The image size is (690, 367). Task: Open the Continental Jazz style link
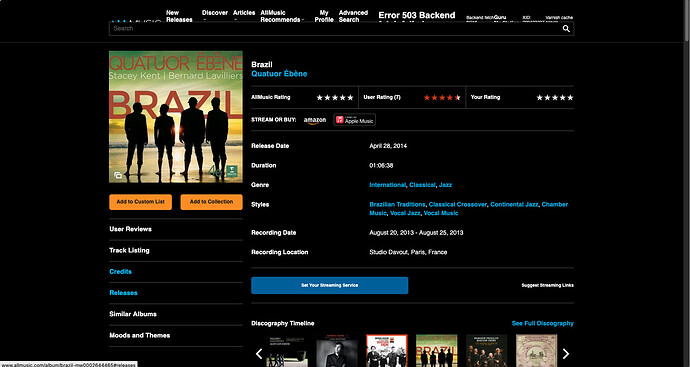(x=514, y=205)
